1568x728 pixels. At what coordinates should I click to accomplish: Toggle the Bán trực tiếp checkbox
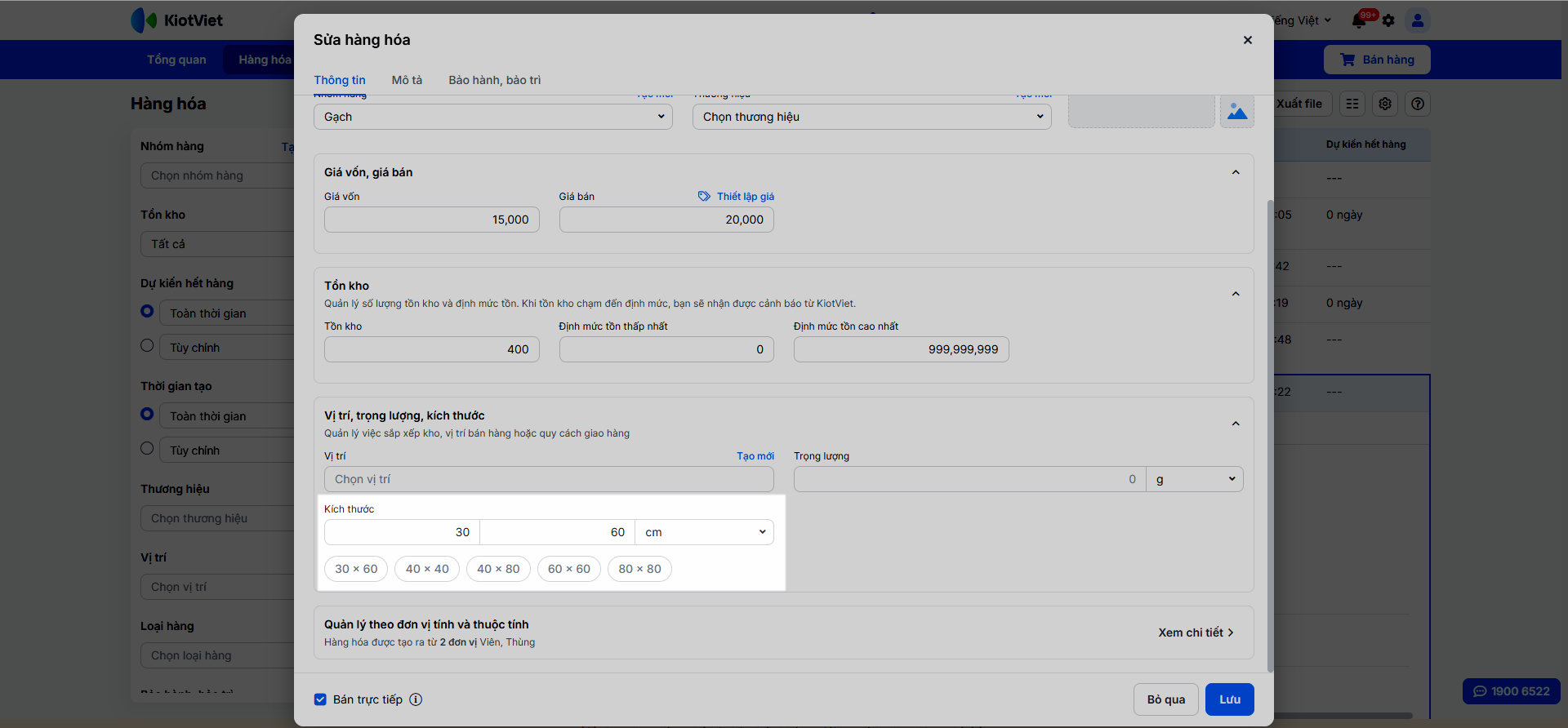tap(321, 699)
